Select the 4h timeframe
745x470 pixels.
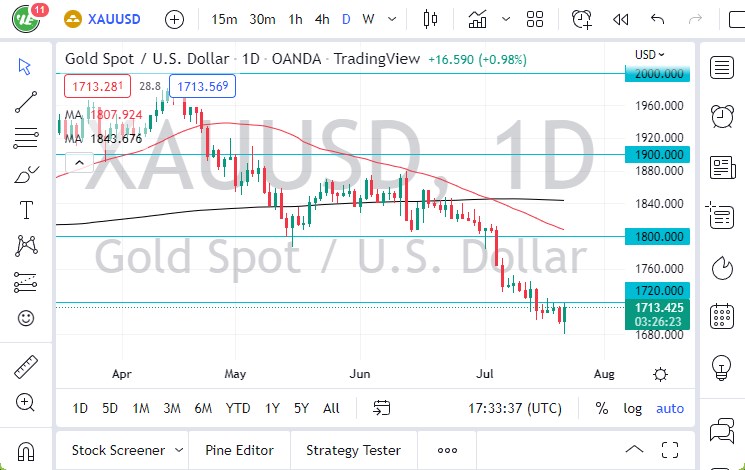(321, 19)
